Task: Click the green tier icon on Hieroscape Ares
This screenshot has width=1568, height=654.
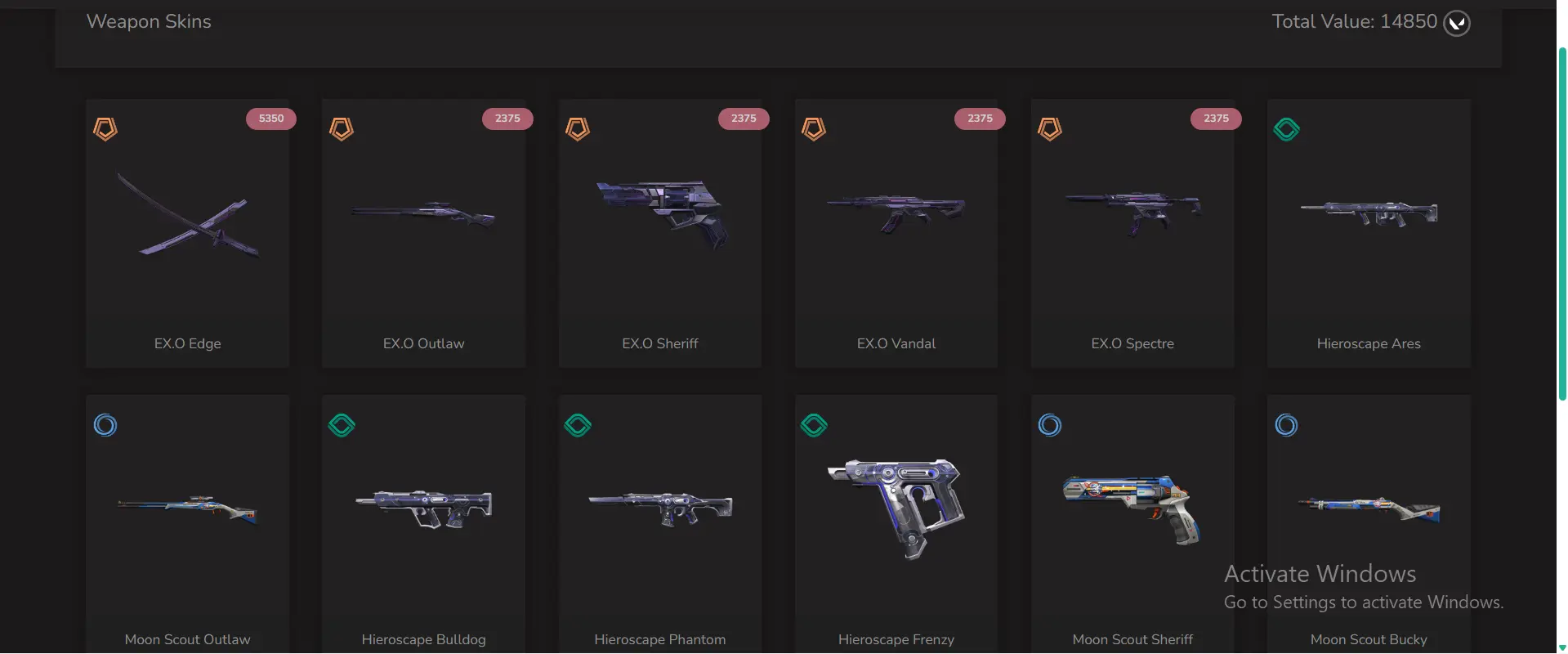Action: [1286, 129]
